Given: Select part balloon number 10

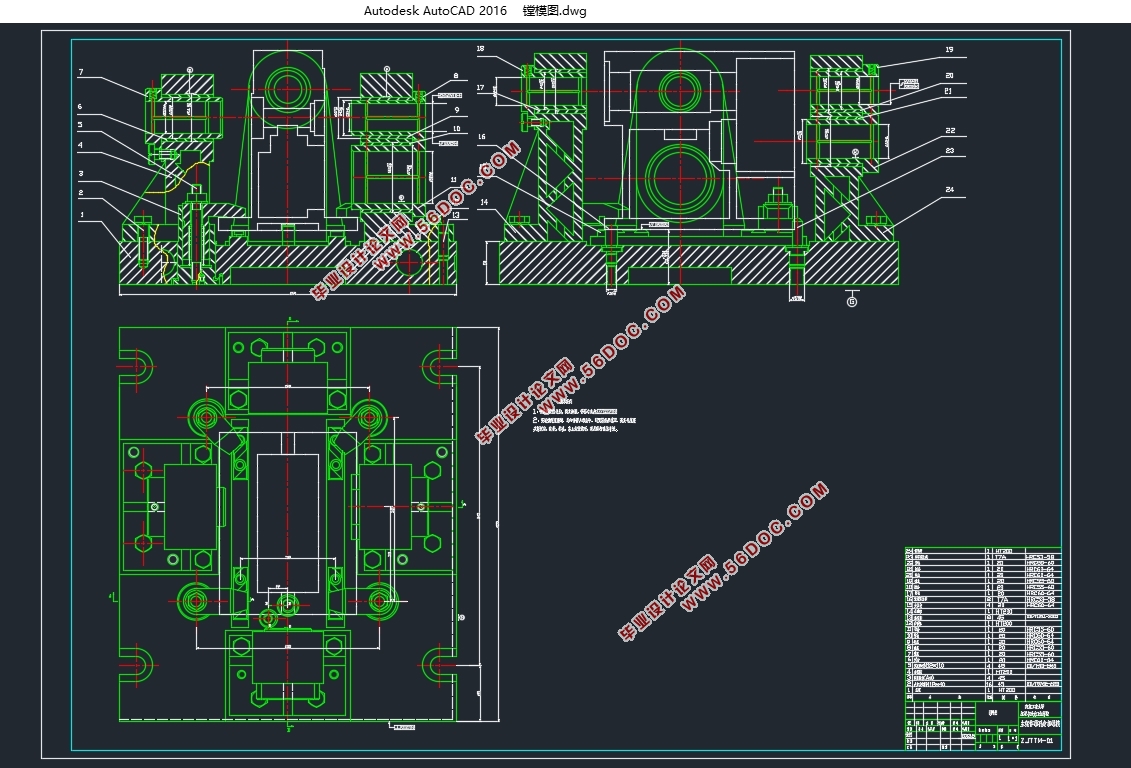Looking at the screenshot, I should pyautogui.click(x=456, y=129).
